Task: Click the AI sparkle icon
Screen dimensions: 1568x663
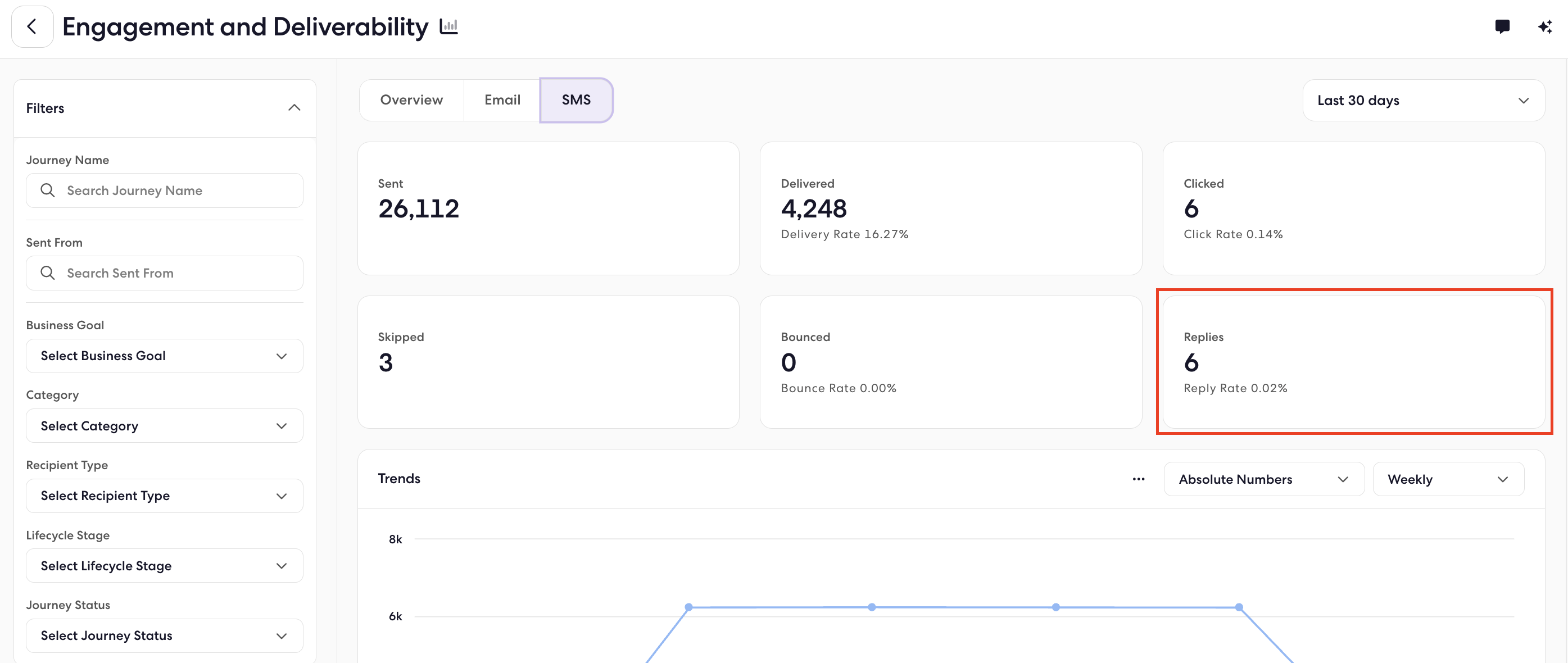Action: 1545,27
